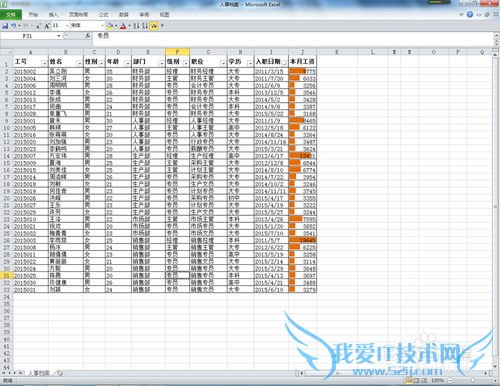Open the 职位 column filter dropdown

pos(223,63)
